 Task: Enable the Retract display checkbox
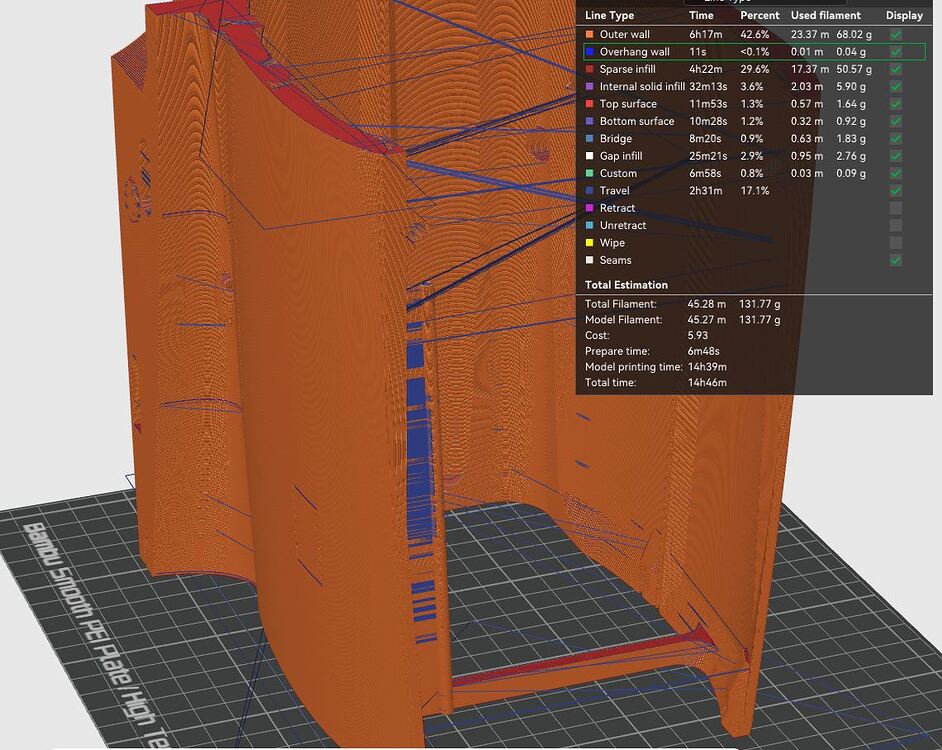coord(895,209)
